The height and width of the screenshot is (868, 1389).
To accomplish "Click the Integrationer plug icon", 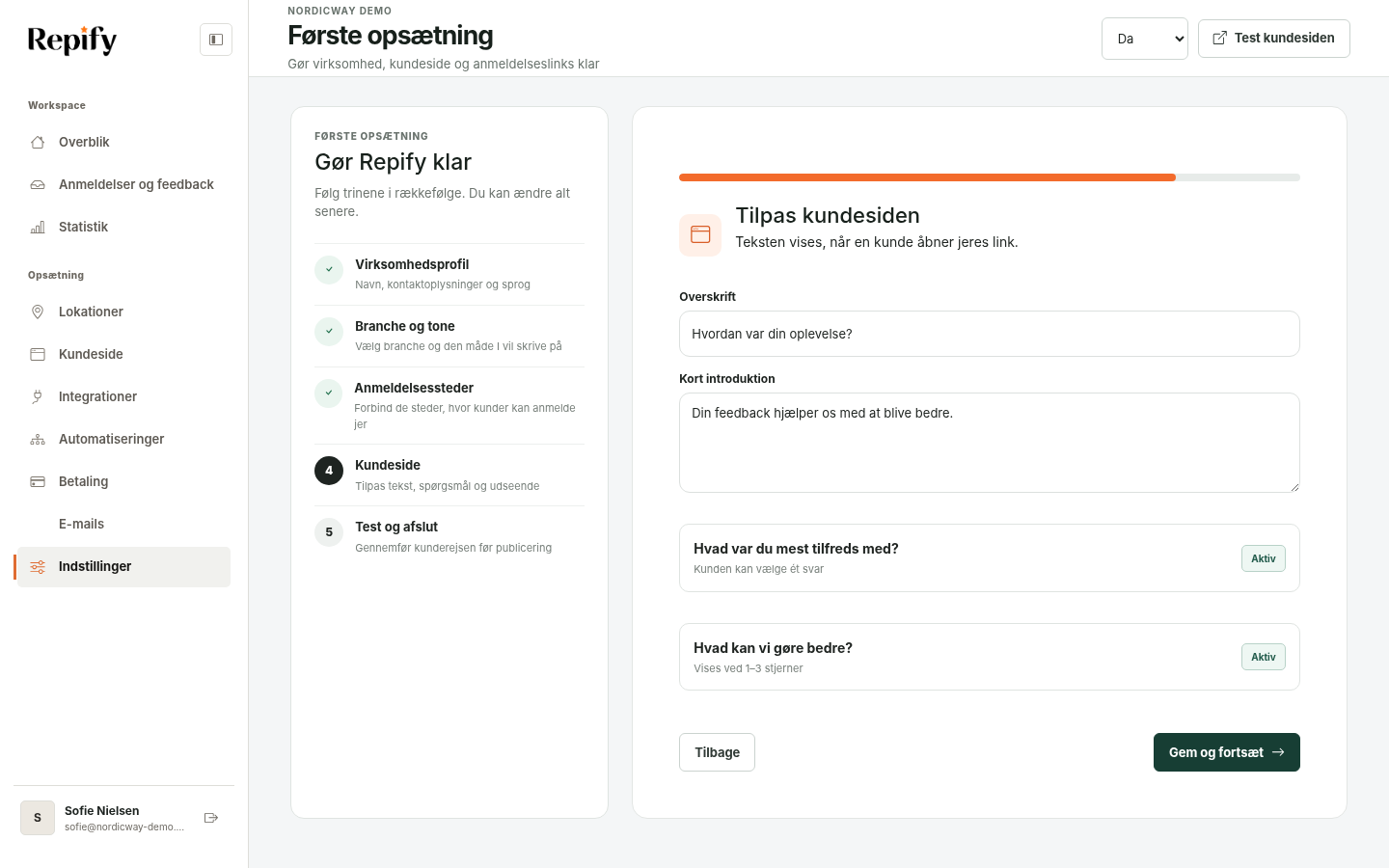I will point(38,396).
